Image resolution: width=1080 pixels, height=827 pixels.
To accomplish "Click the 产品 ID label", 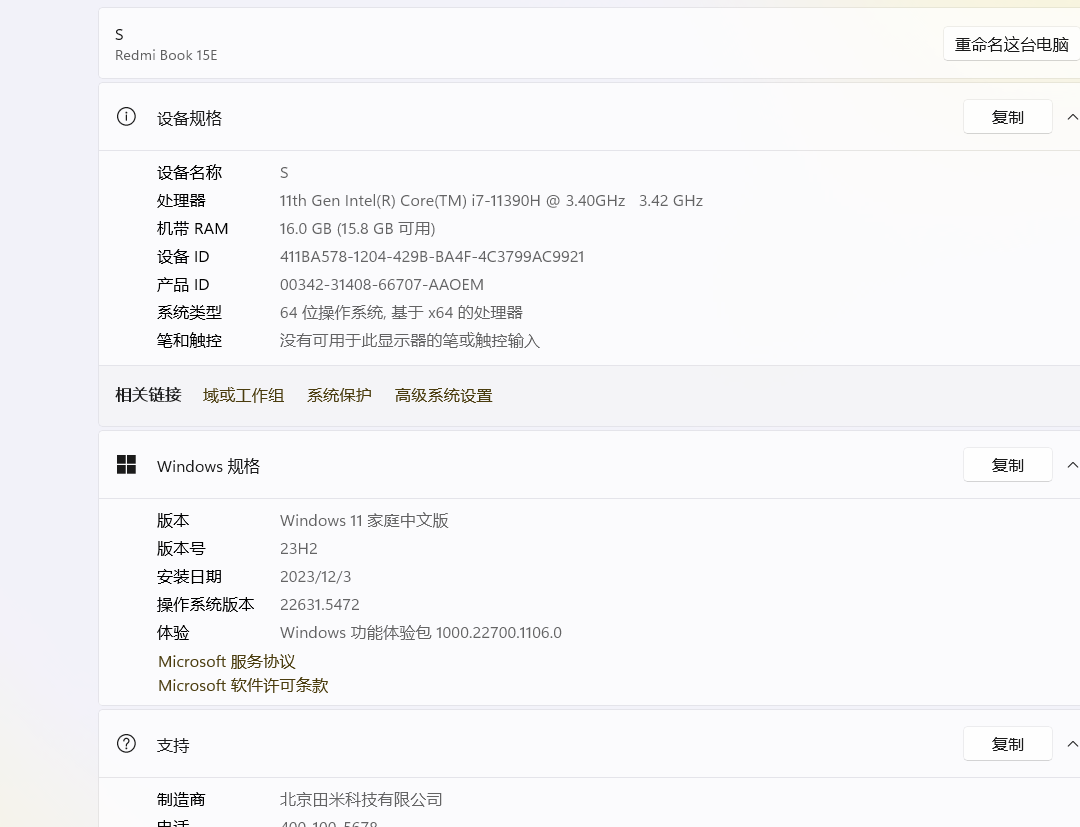I will [183, 285].
